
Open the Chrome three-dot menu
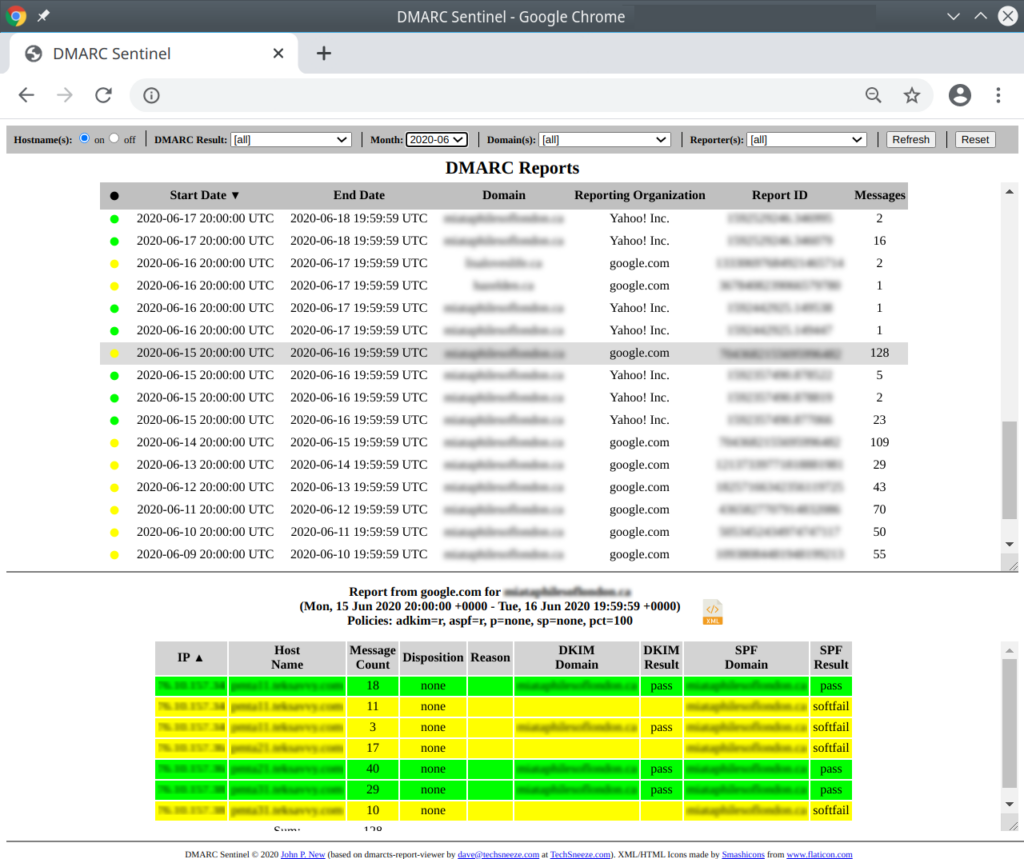tap(998, 95)
